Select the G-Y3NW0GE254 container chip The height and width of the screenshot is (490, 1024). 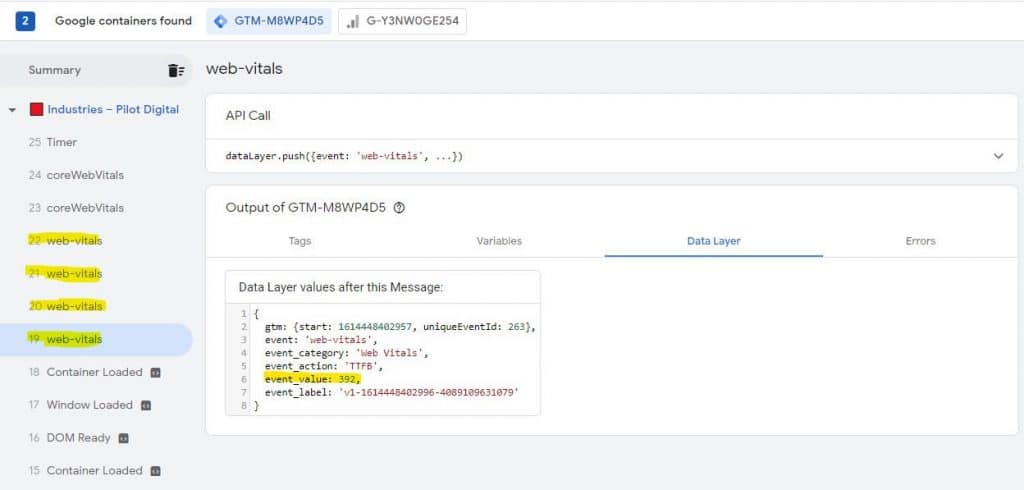402,22
